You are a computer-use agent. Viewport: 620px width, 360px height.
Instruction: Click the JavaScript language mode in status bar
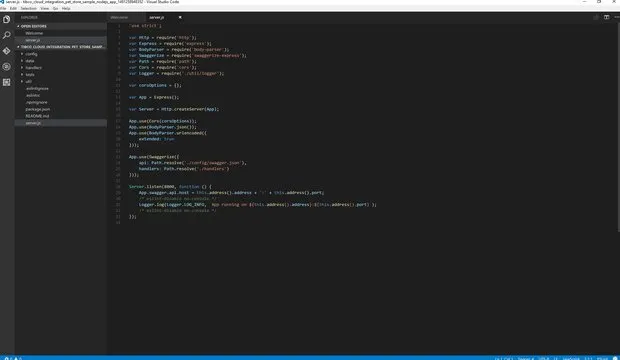coord(571,358)
